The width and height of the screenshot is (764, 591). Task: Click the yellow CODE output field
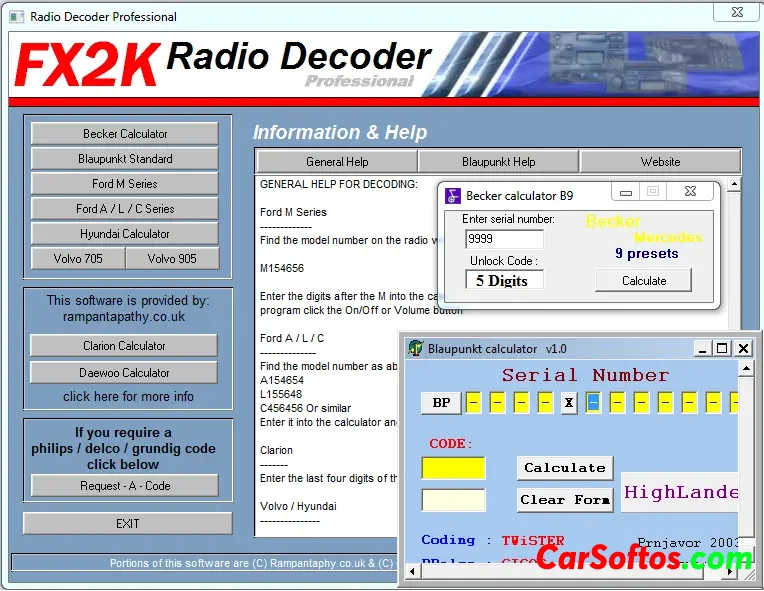[x=453, y=468]
